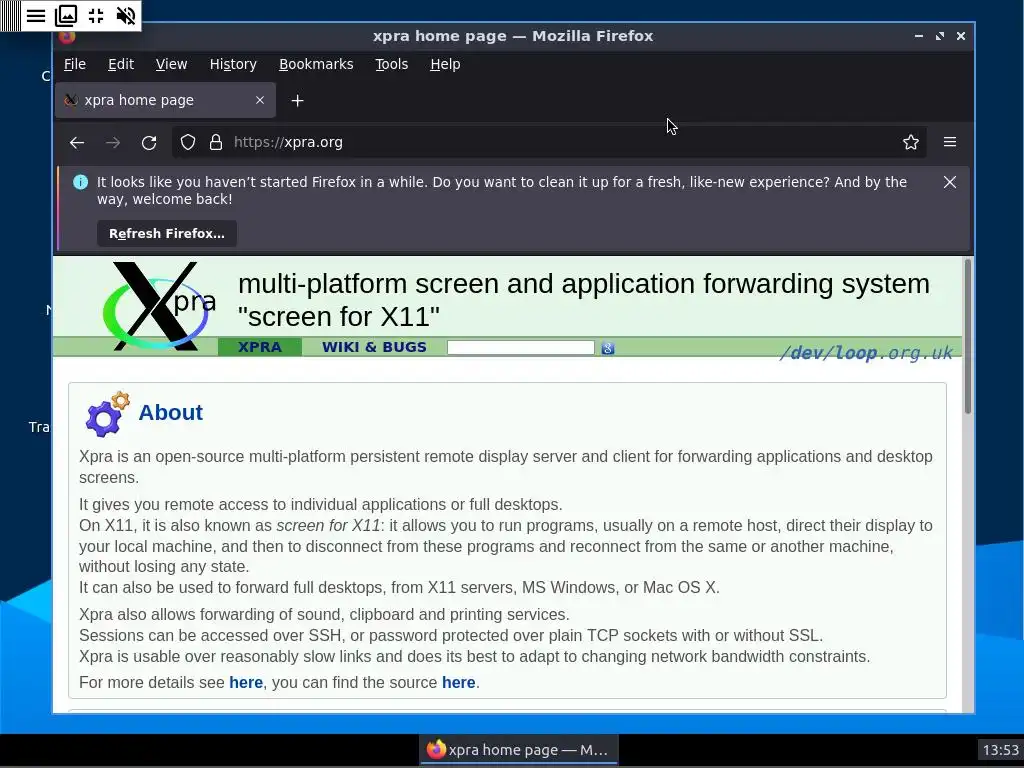
Task: Open the WIKI & BUGS navigation link
Action: point(374,347)
